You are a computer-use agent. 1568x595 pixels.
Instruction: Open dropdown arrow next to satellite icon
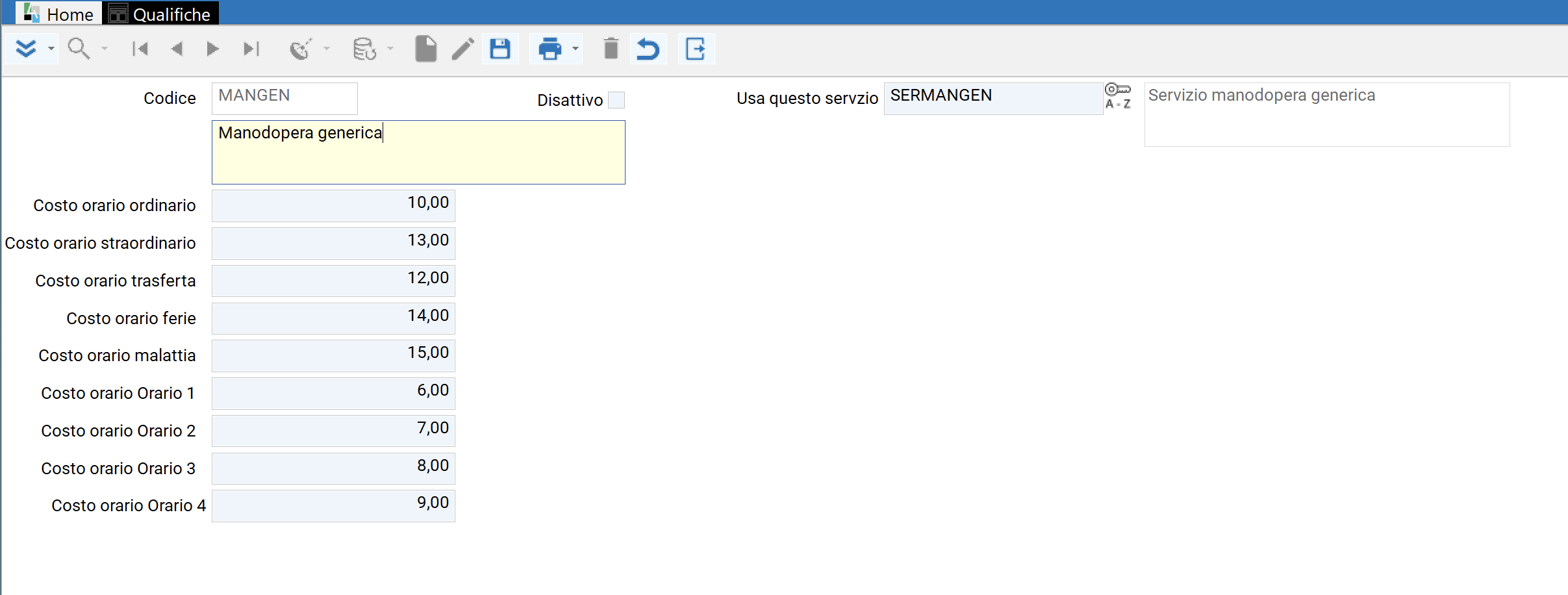[327, 49]
